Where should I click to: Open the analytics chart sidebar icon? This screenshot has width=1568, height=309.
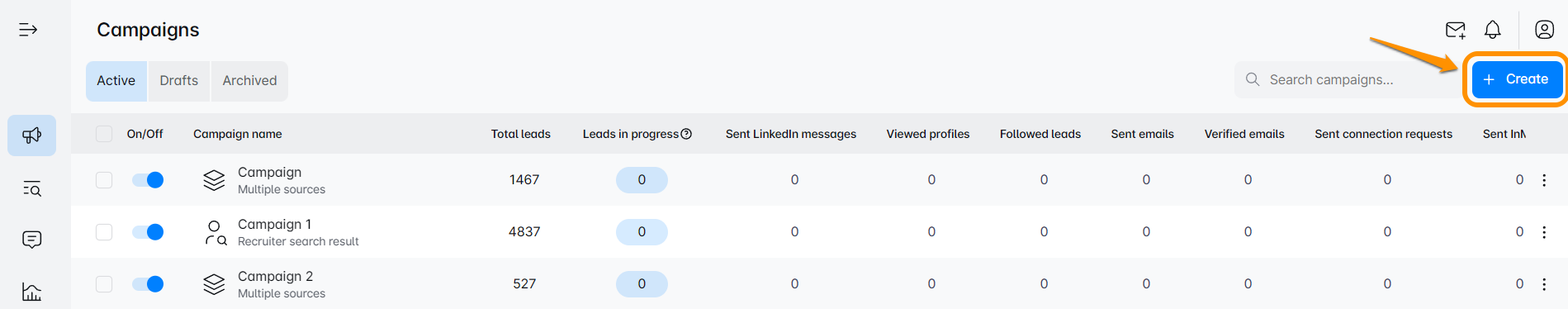coord(32,292)
